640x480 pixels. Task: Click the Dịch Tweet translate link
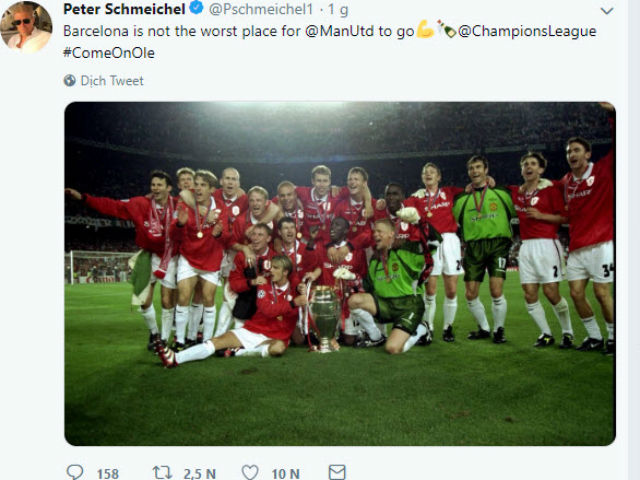pyautogui.click(x=112, y=81)
